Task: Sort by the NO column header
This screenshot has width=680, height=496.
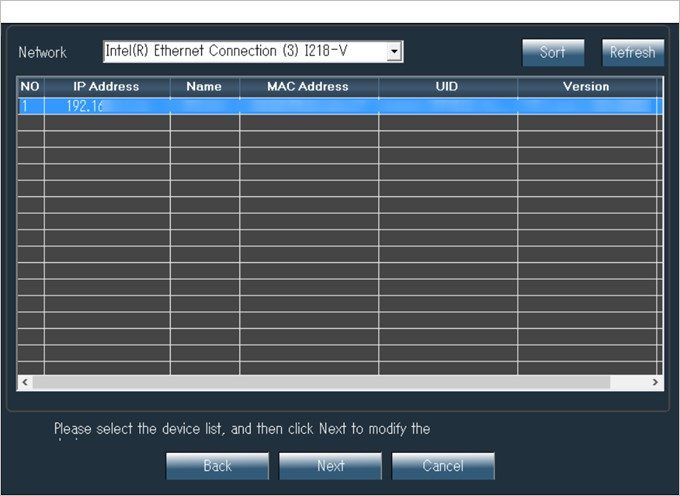Action: [30, 87]
